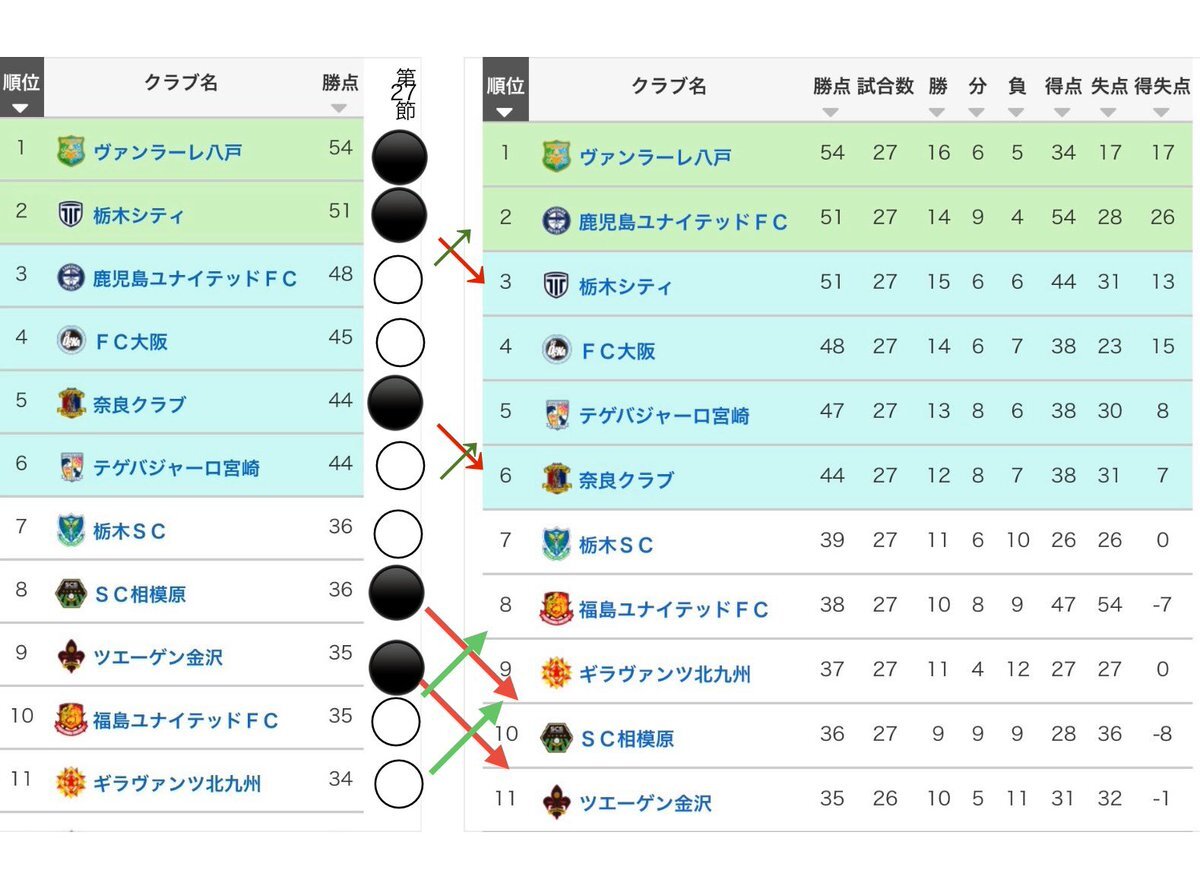The width and height of the screenshot is (1200, 889).
Task: Click Kagoshima United FC crest in left table
Action: [71, 277]
